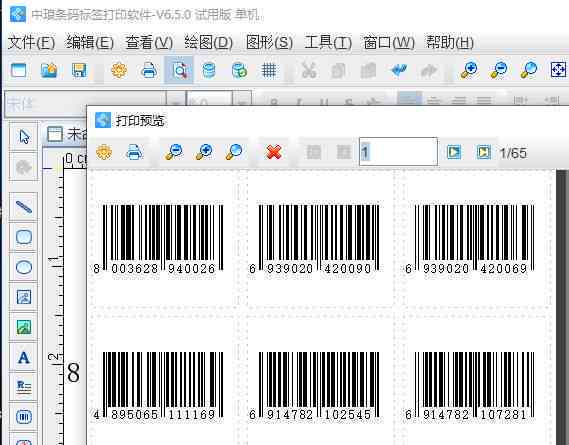This screenshot has height=445, width=569.
Task: Close print preview with red X
Action: tap(274, 152)
